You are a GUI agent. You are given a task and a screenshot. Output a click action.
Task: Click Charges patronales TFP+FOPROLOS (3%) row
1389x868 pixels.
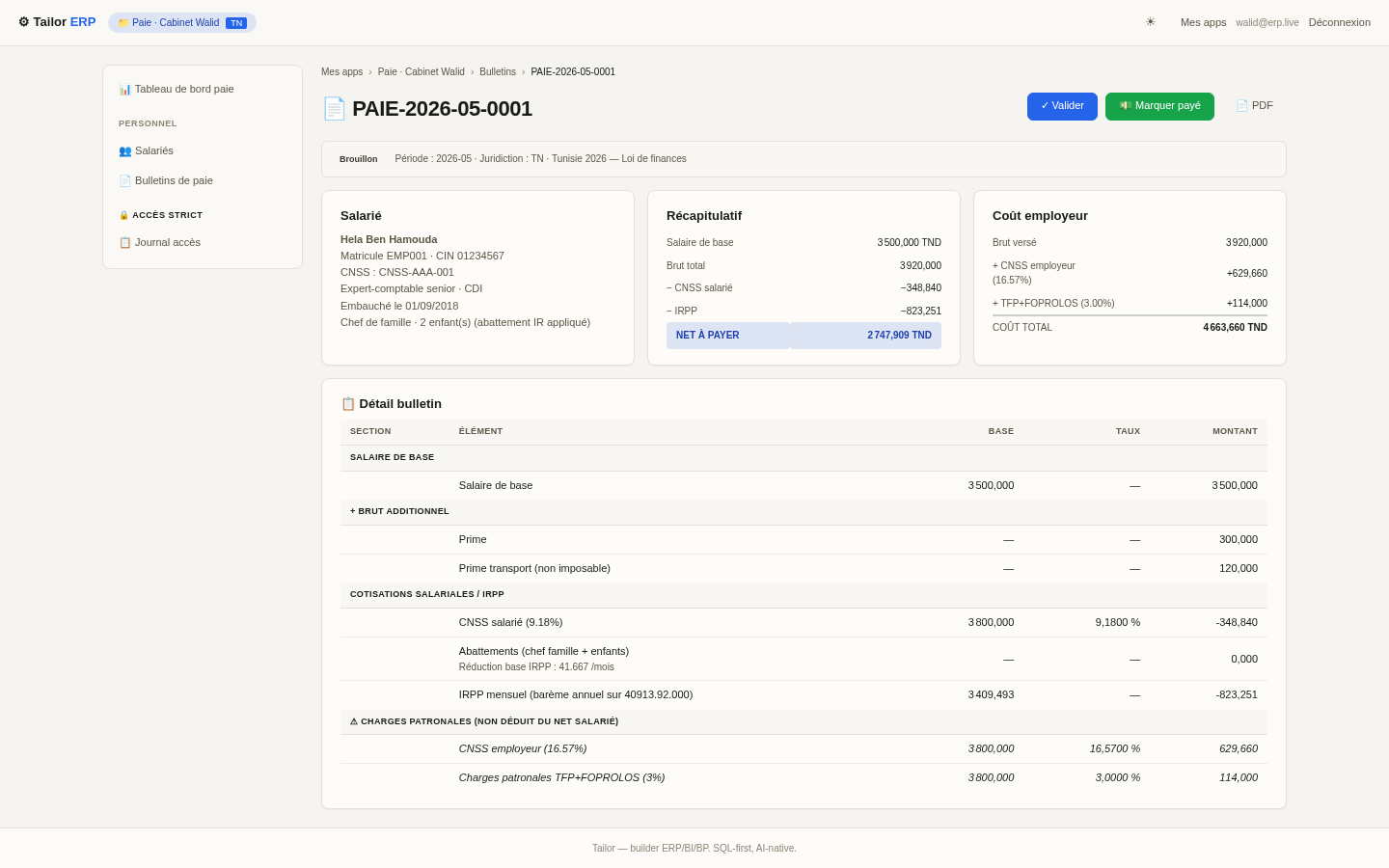[x=803, y=777]
